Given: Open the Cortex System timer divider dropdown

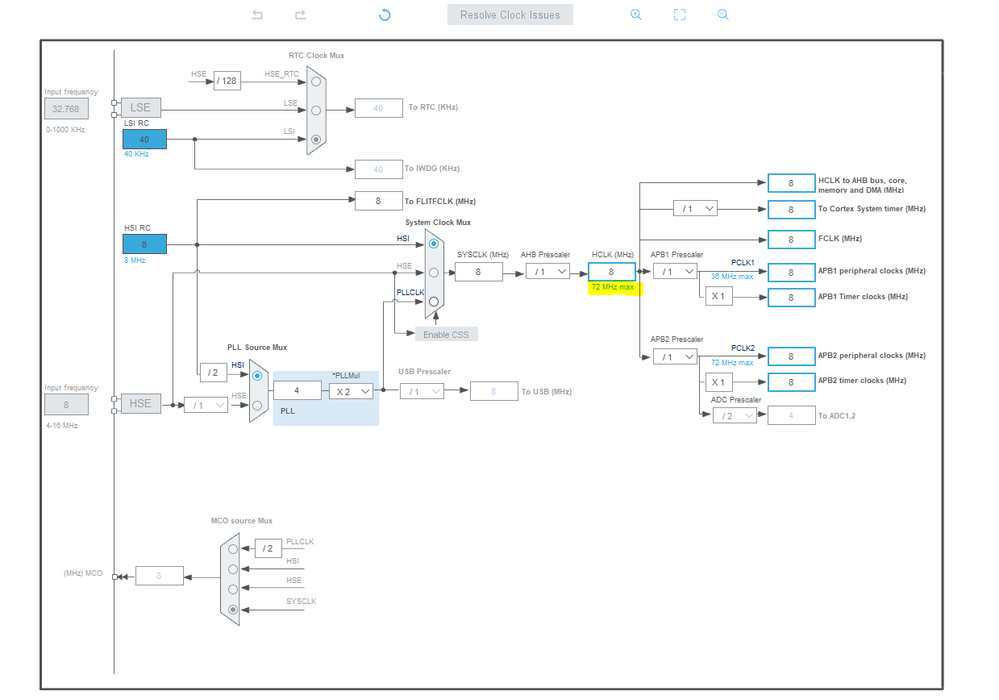Looking at the screenshot, I should pos(696,209).
